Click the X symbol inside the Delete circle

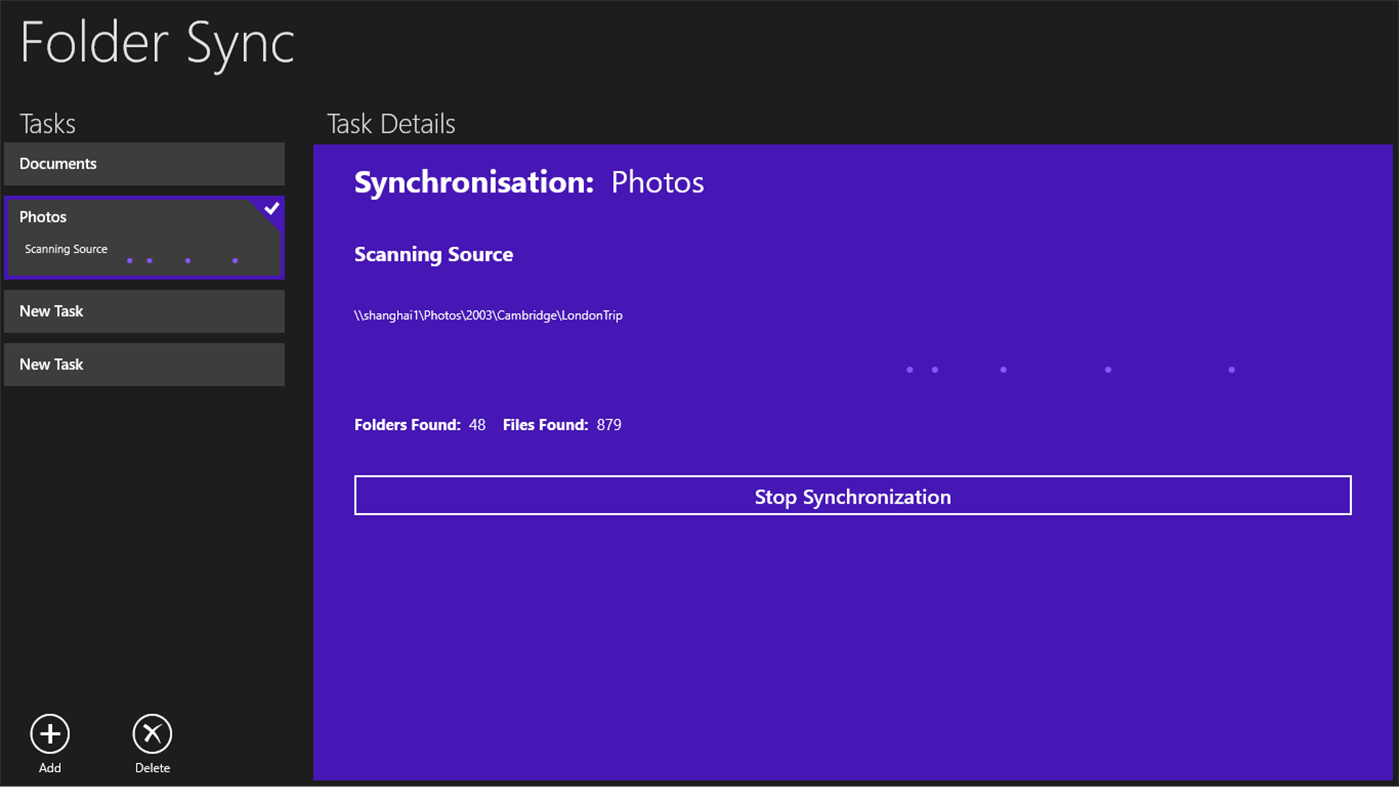click(152, 733)
